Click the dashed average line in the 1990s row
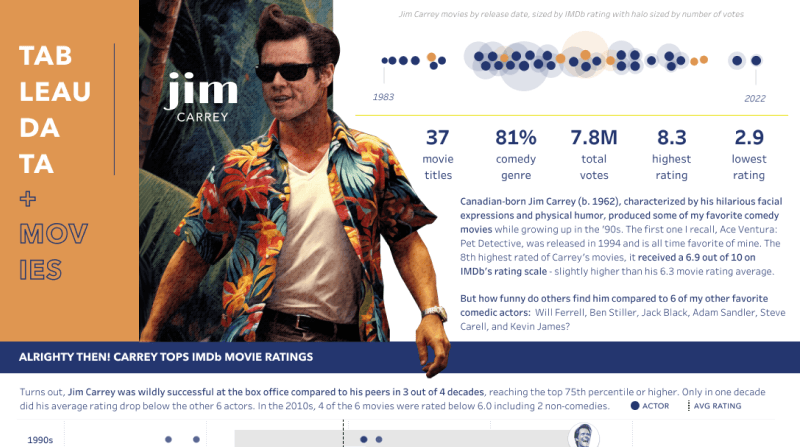The image size is (800, 447). click(343, 436)
